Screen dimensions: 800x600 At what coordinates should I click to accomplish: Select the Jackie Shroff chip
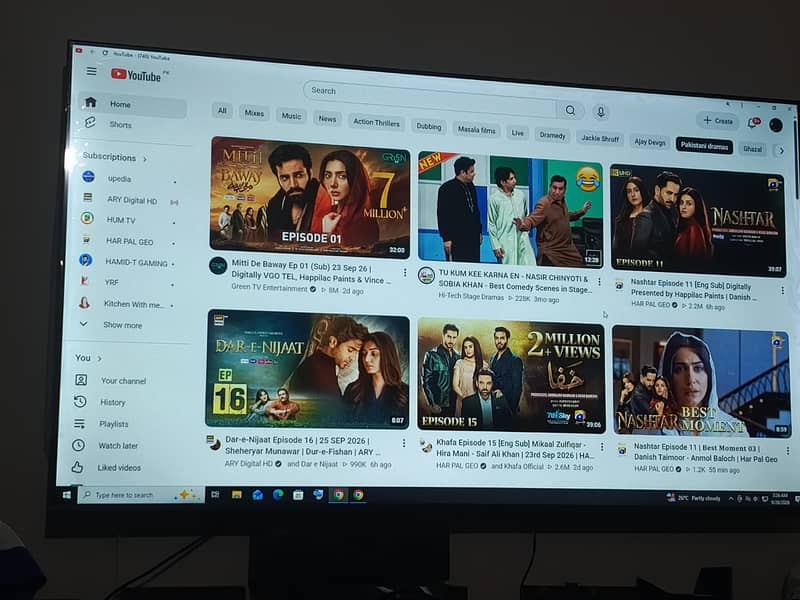600,139
